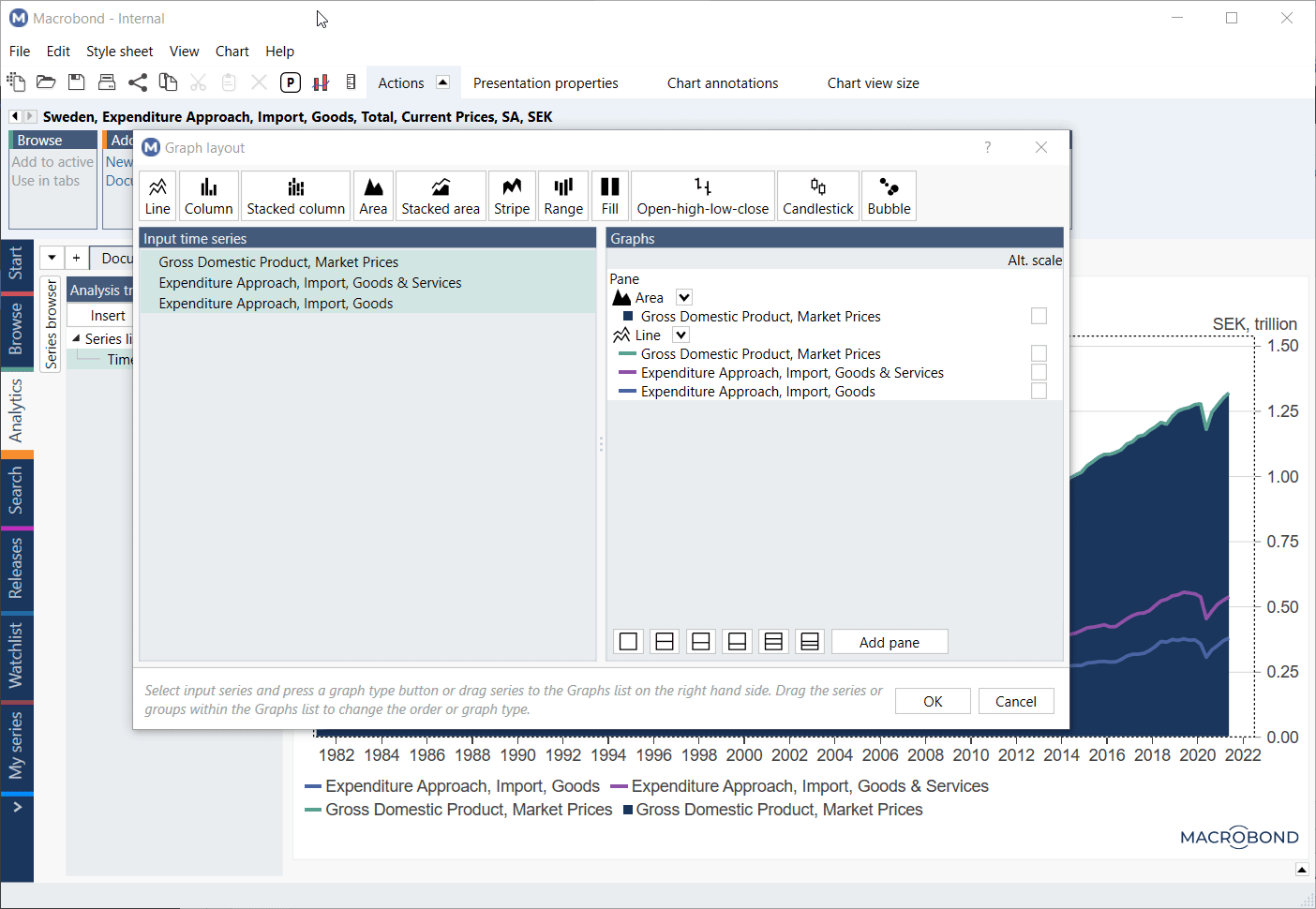The image size is (1316, 909).
Task: Click the question mark help icon in Graph layout
Action: (987, 147)
